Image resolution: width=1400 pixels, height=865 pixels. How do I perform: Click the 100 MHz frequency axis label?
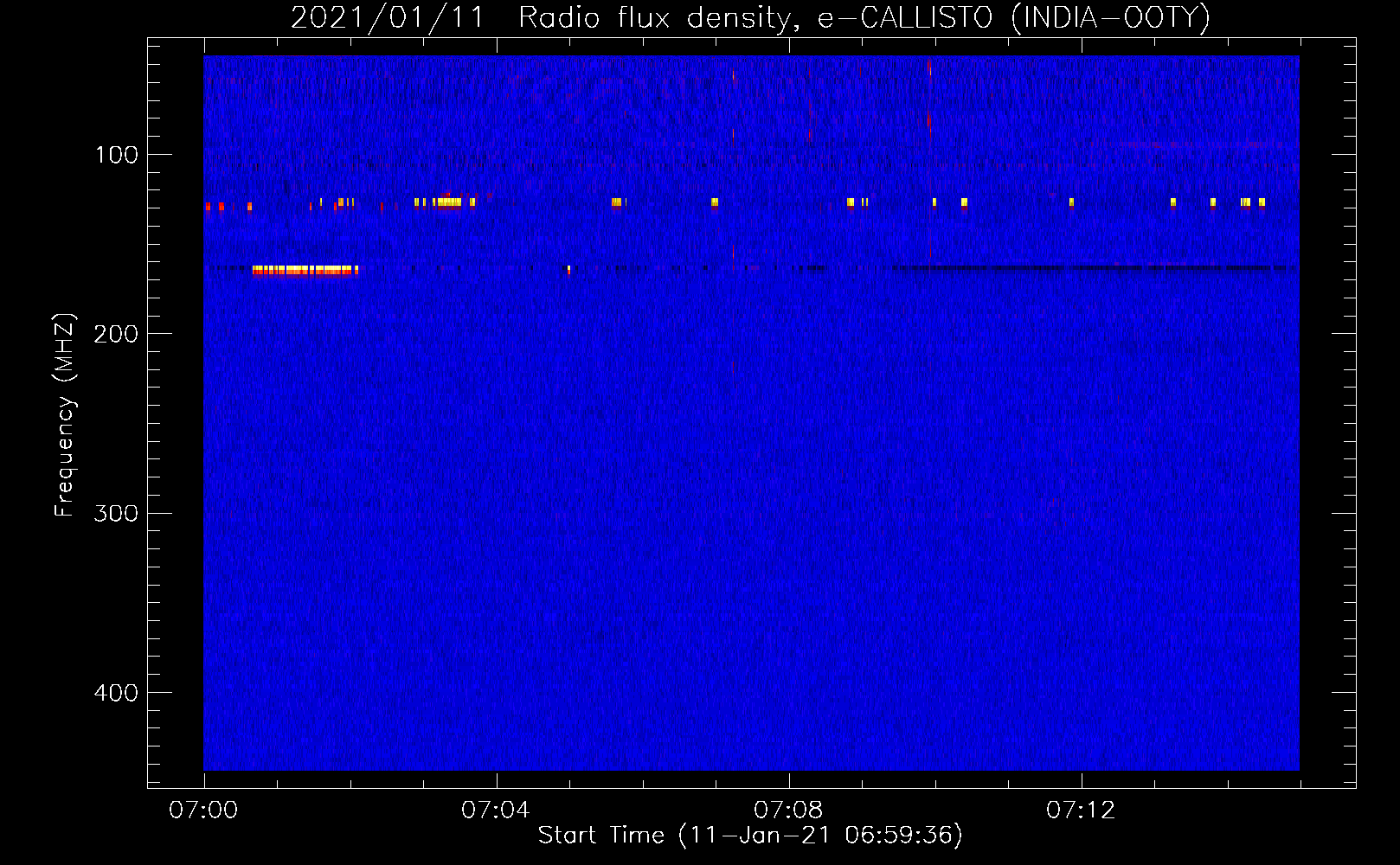coord(117,155)
